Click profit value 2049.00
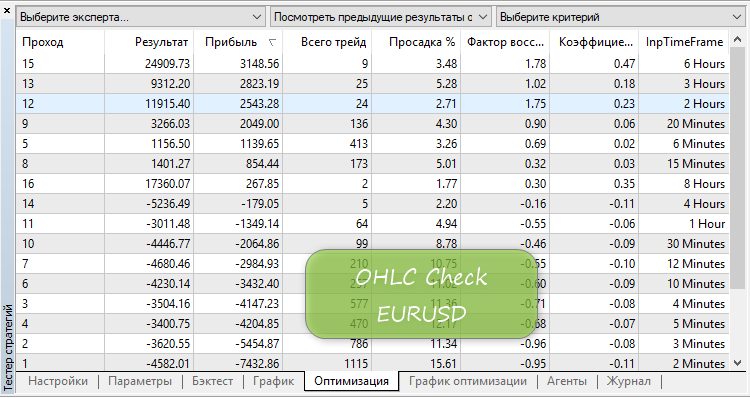This screenshot has height=398, width=750. pos(259,124)
